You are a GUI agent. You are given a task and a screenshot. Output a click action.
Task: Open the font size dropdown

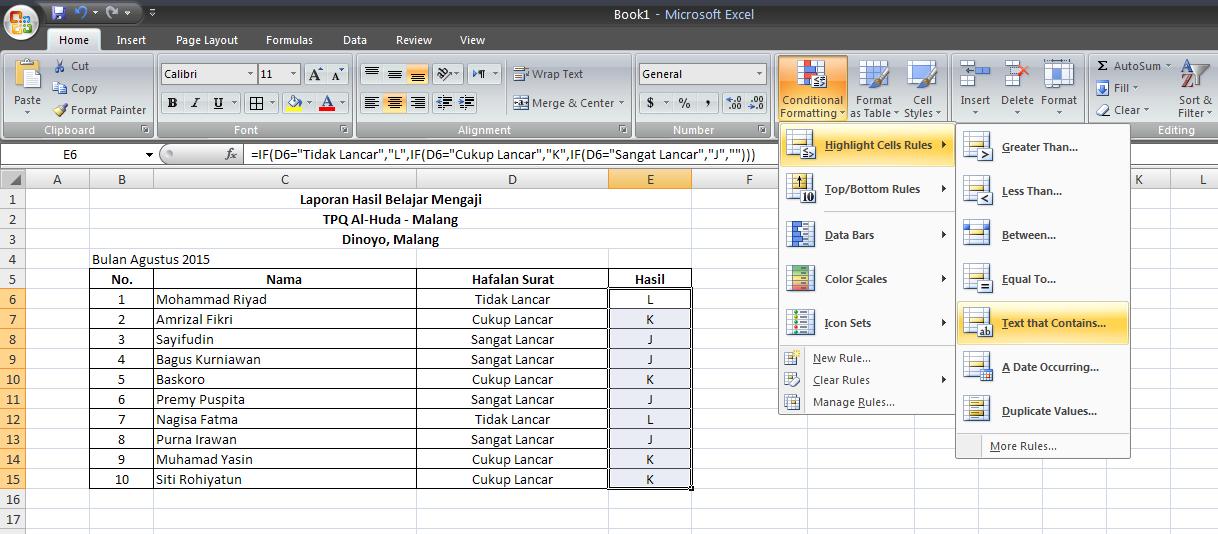(x=293, y=74)
